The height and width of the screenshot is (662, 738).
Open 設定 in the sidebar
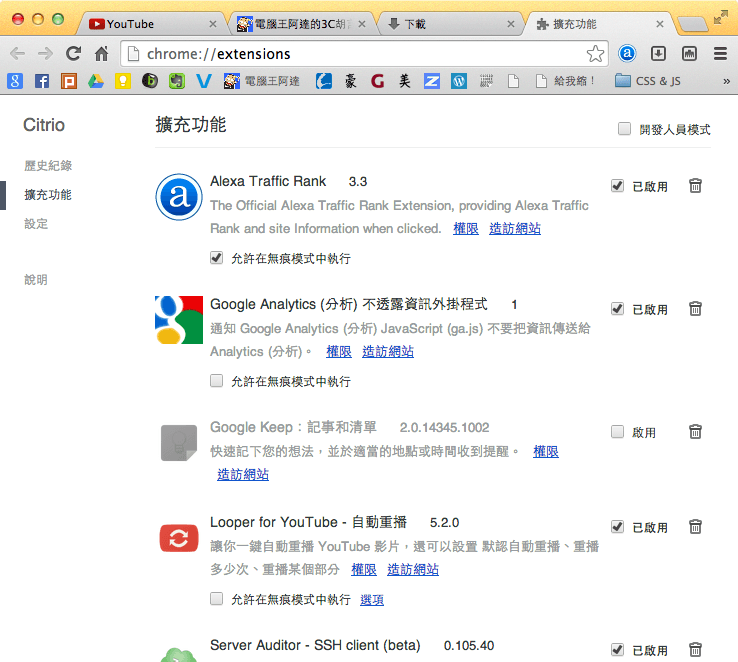pyautogui.click(x=36, y=223)
